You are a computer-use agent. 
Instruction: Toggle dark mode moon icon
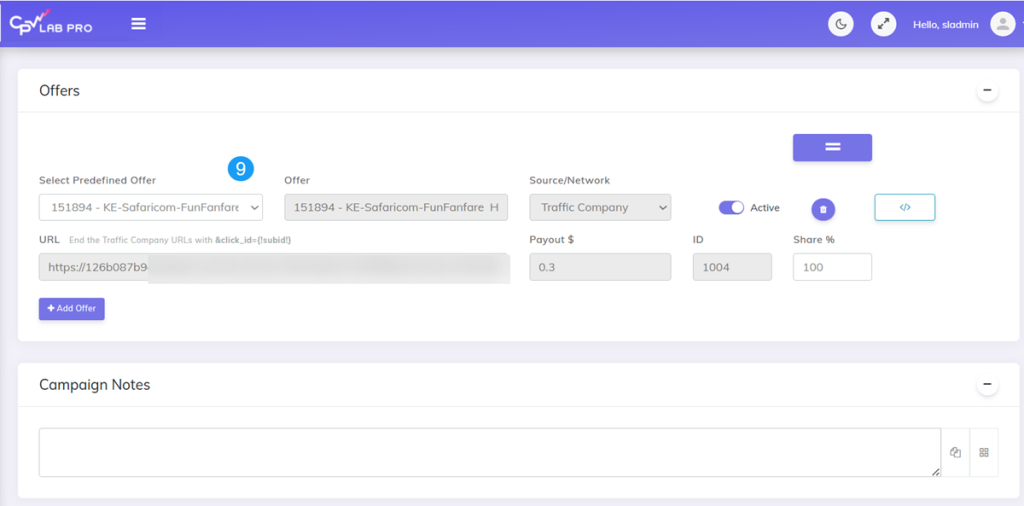(x=841, y=24)
